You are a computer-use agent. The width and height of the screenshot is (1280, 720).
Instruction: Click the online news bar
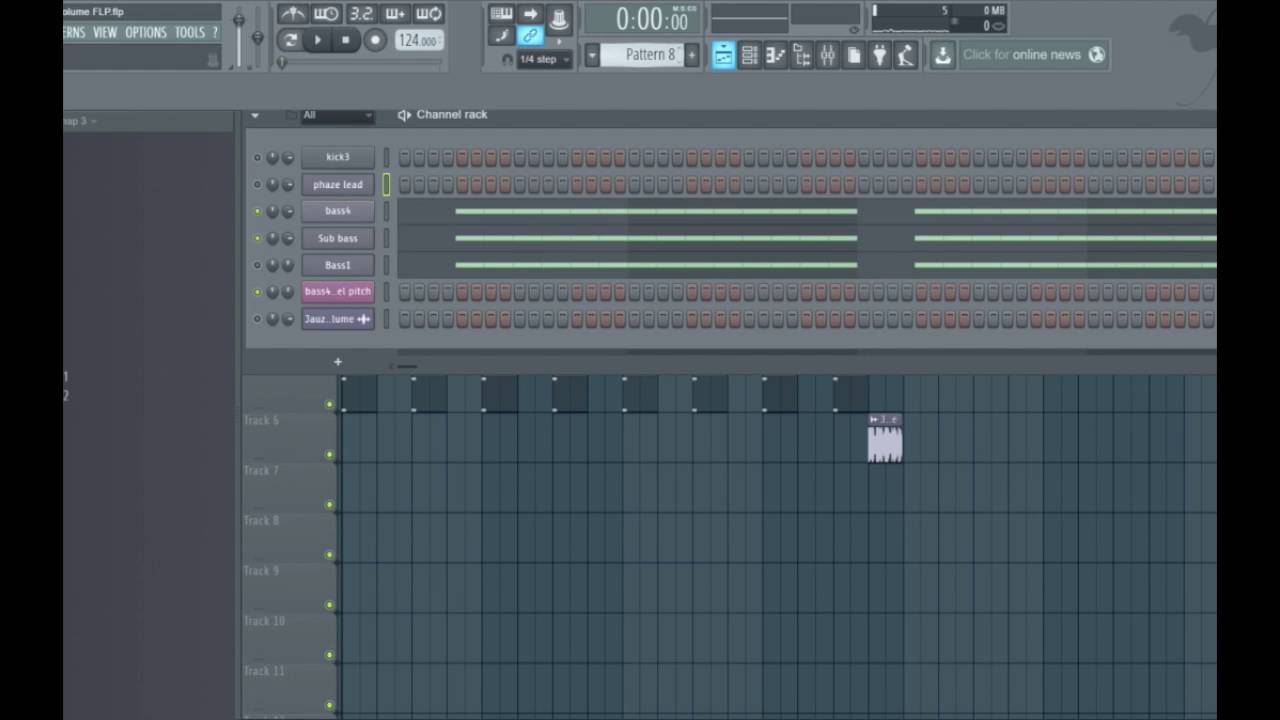click(1033, 55)
